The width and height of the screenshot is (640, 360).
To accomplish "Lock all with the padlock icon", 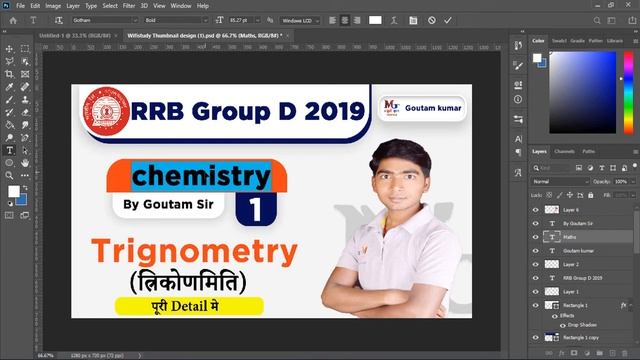I will [591, 195].
